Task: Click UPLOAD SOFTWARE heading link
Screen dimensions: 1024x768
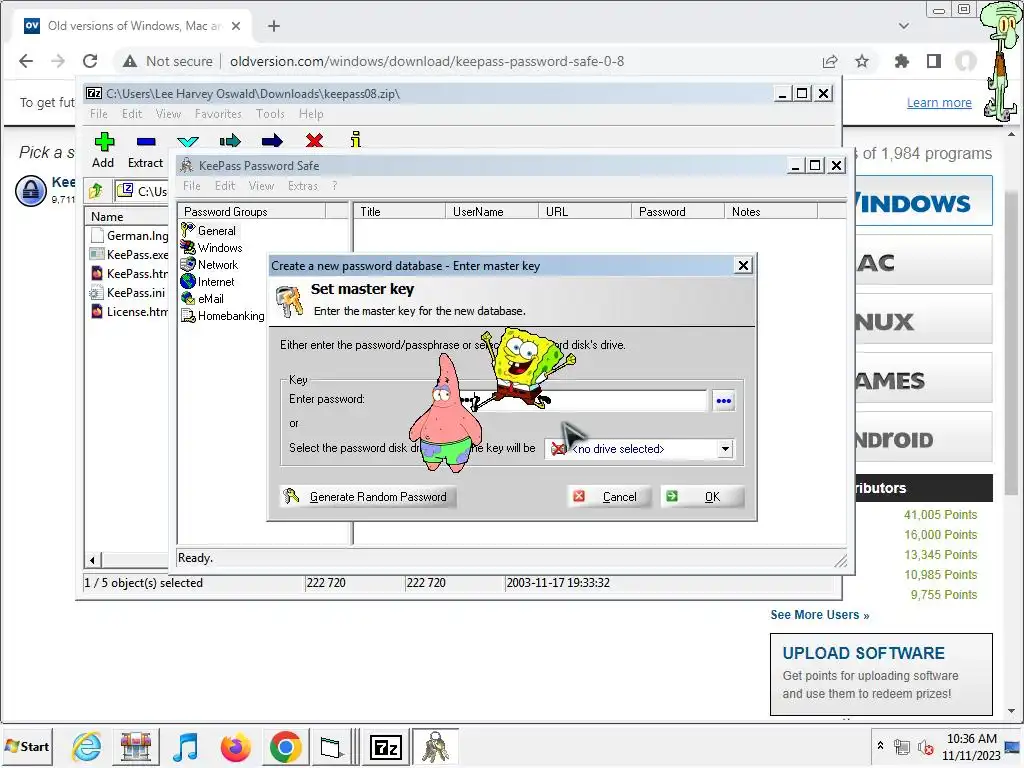Action: pos(863,653)
